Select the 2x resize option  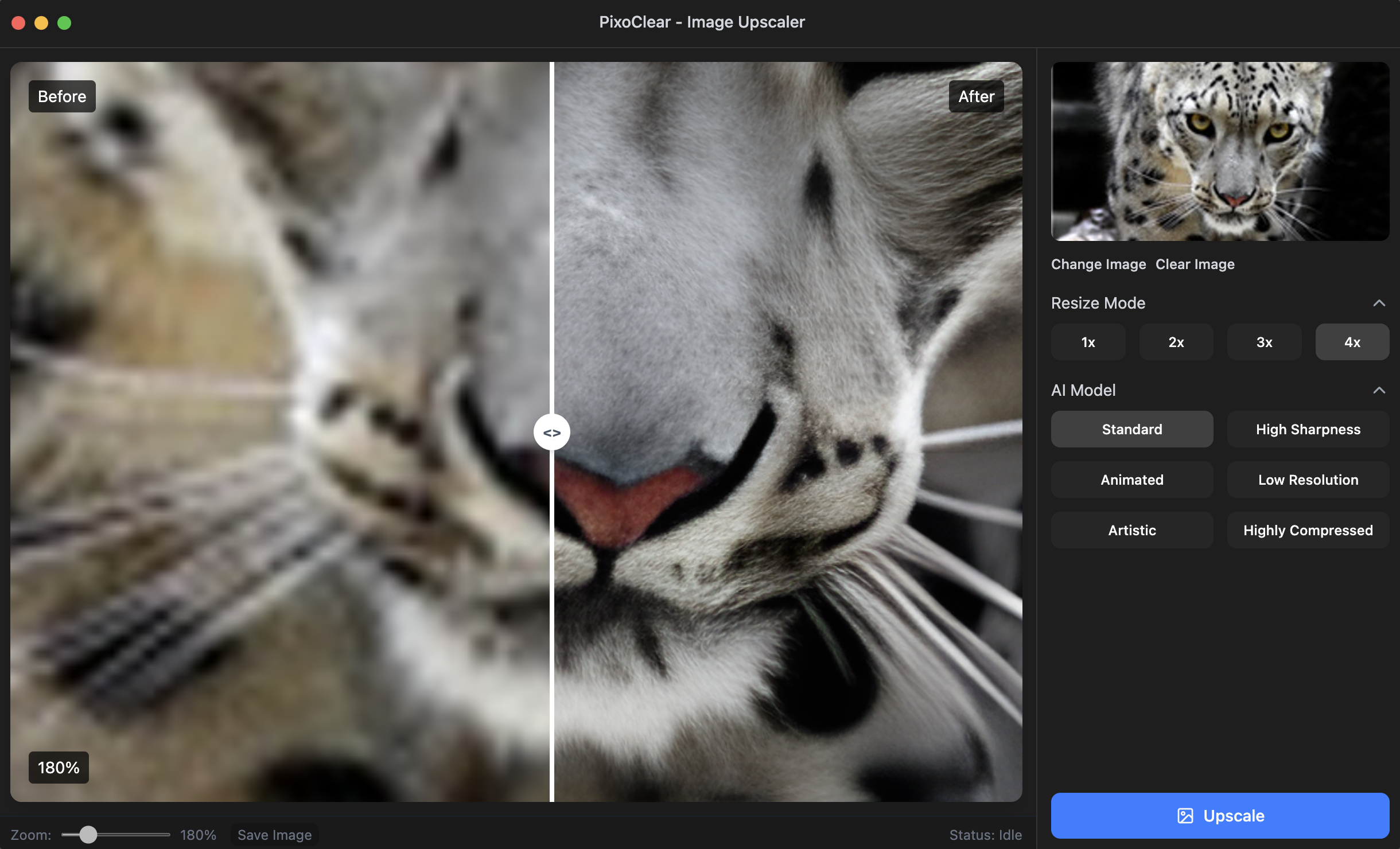(1176, 342)
